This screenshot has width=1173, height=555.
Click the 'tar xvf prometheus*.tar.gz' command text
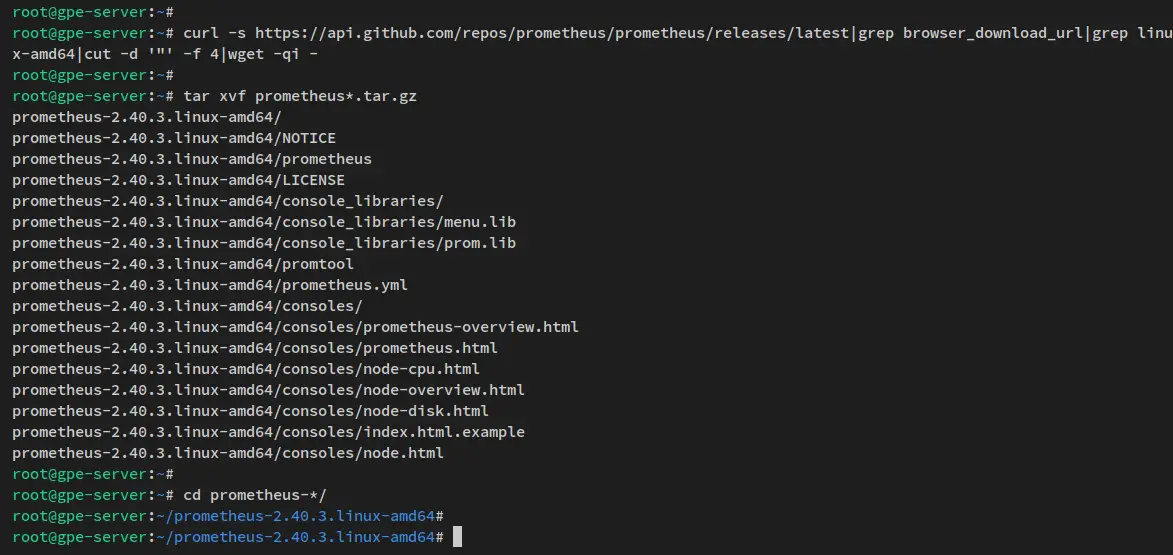(300, 96)
